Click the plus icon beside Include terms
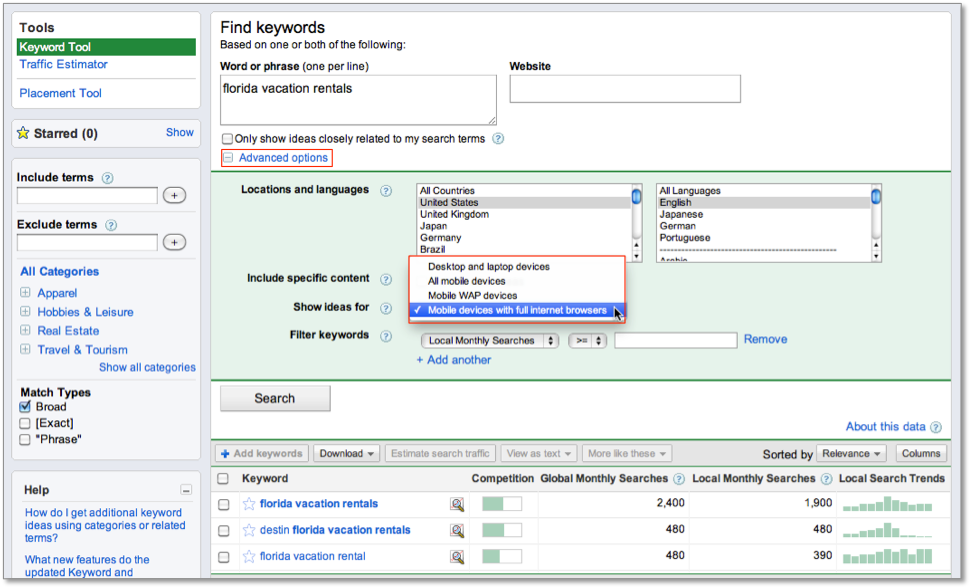The width and height of the screenshot is (970, 587). [x=174, y=195]
